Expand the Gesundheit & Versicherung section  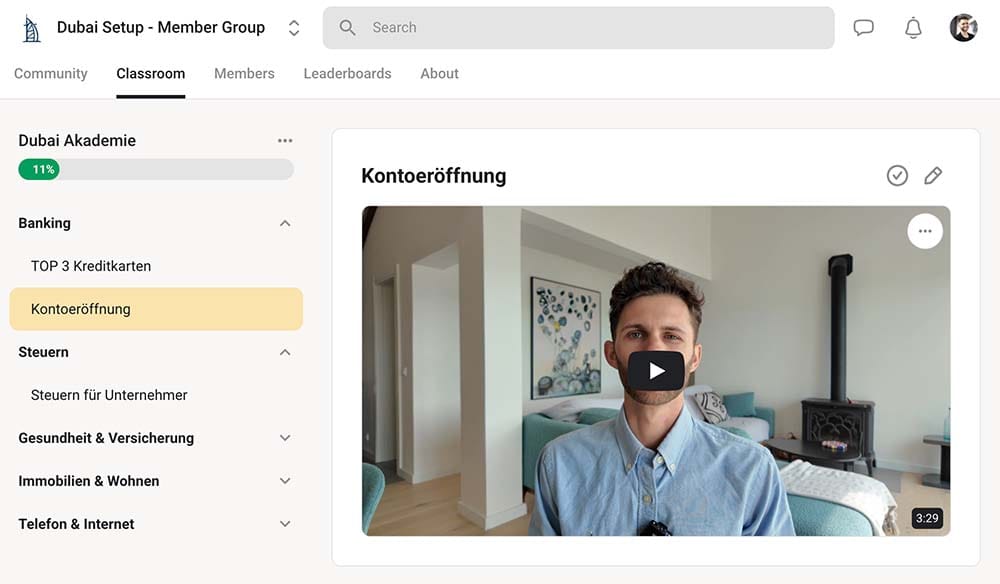tap(285, 438)
